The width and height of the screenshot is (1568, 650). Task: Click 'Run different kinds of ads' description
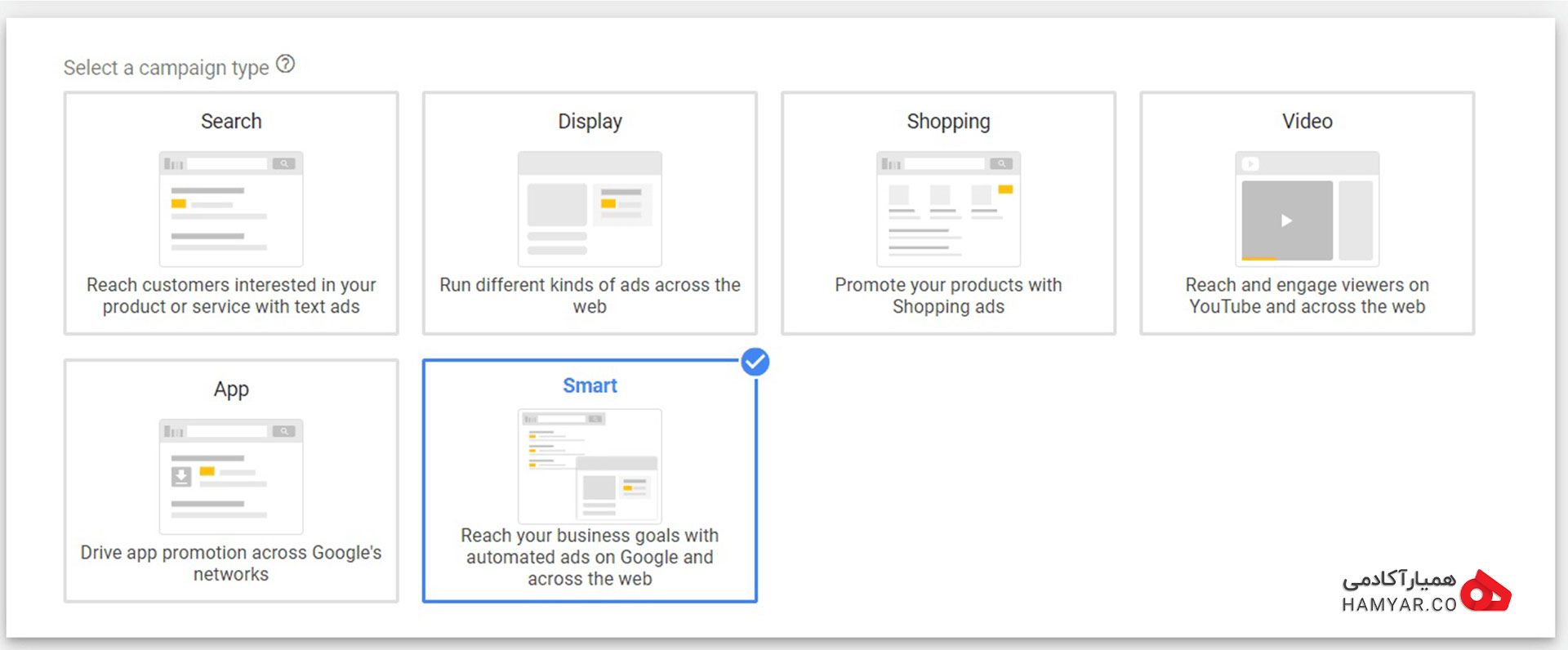coord(590,296)
